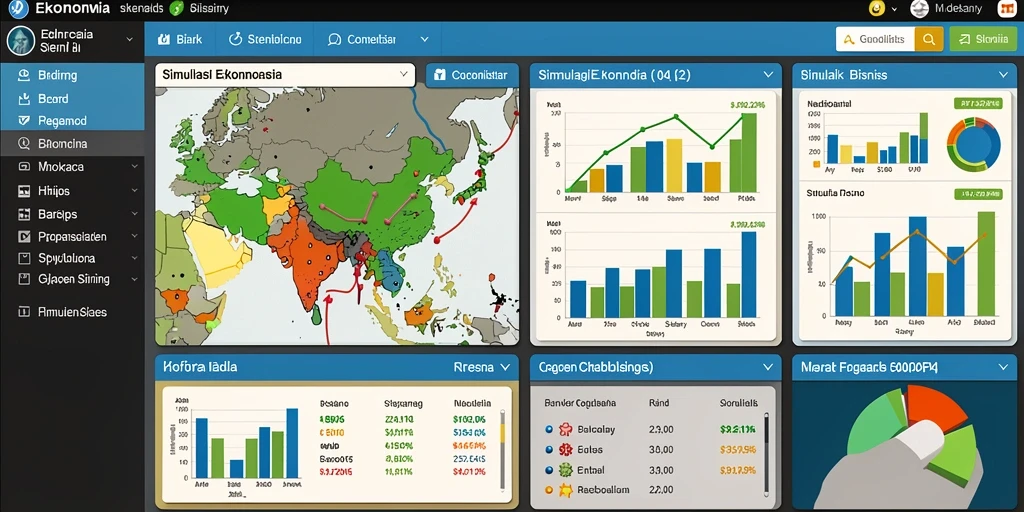Select the radio dot beside Entaal
This screenshot has height=512, width=1024.
click(549, 470)
